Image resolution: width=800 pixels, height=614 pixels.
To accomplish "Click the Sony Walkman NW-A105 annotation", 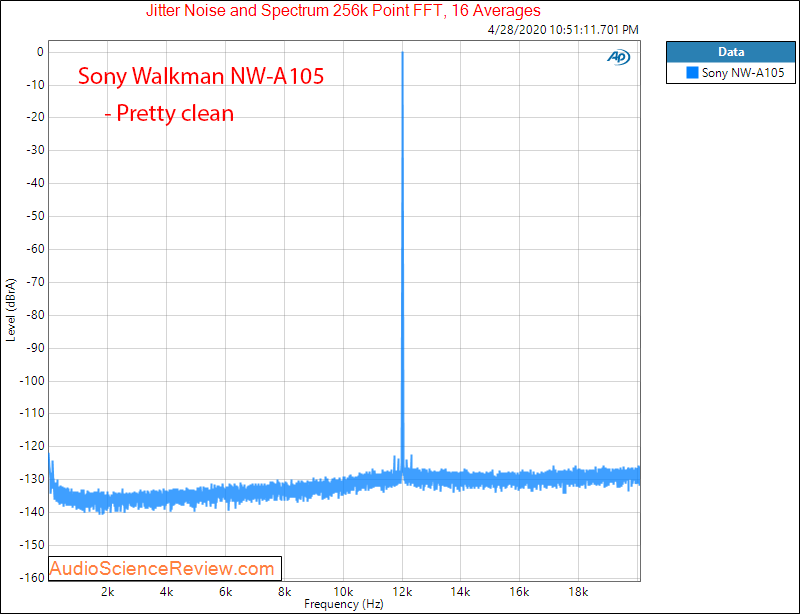I will tap(201, 76).
